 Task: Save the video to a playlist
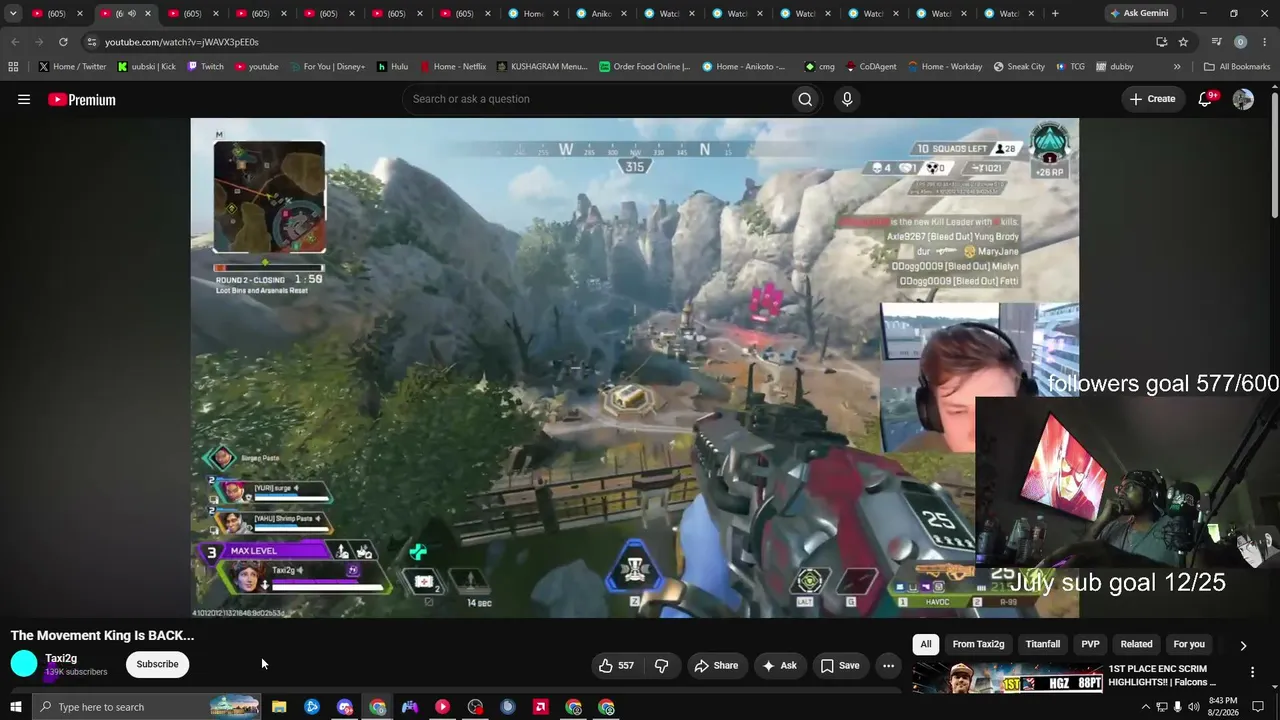pyautogui.click(x=840, y=666)
